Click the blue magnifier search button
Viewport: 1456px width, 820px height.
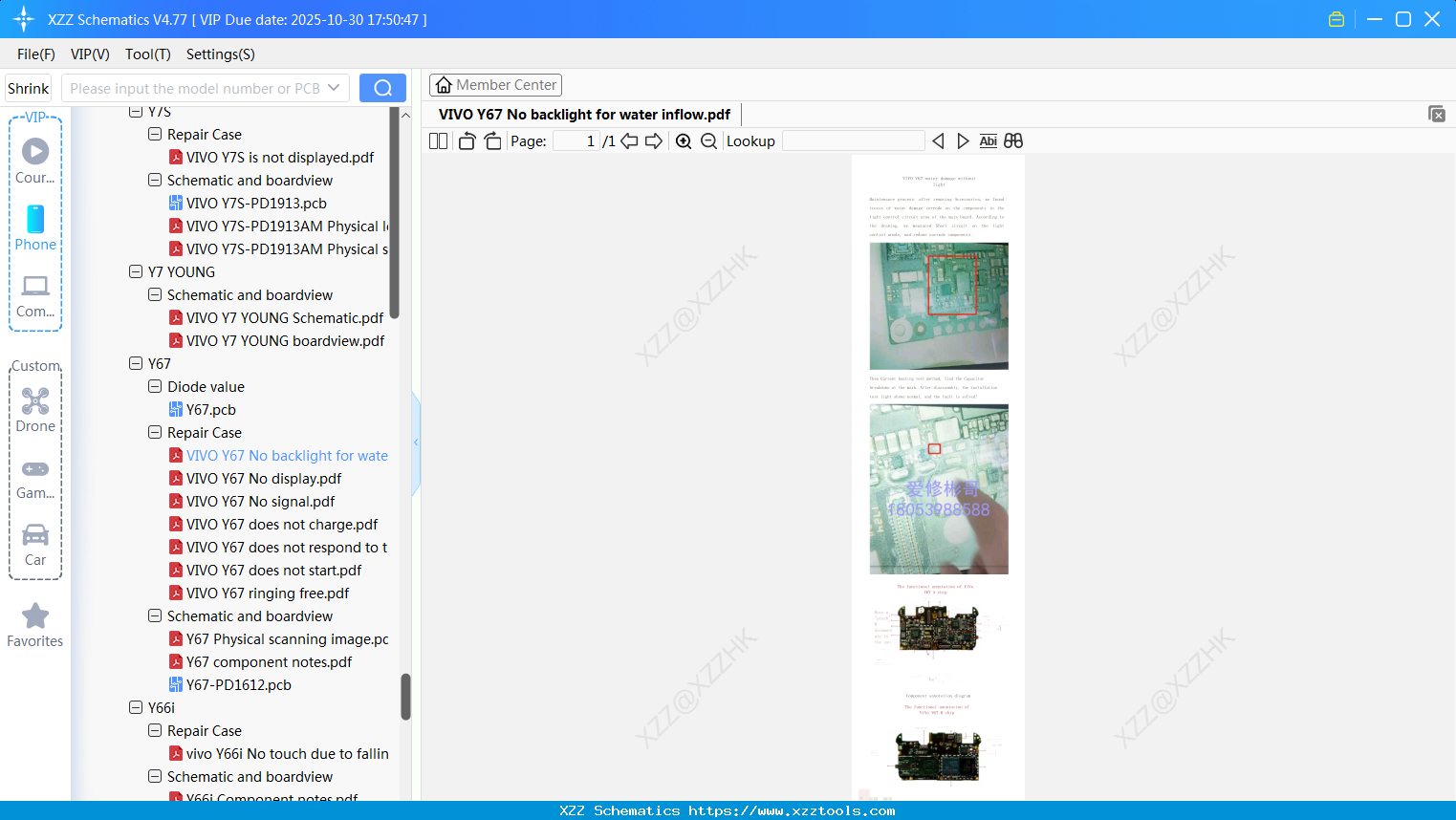(382, 88)
